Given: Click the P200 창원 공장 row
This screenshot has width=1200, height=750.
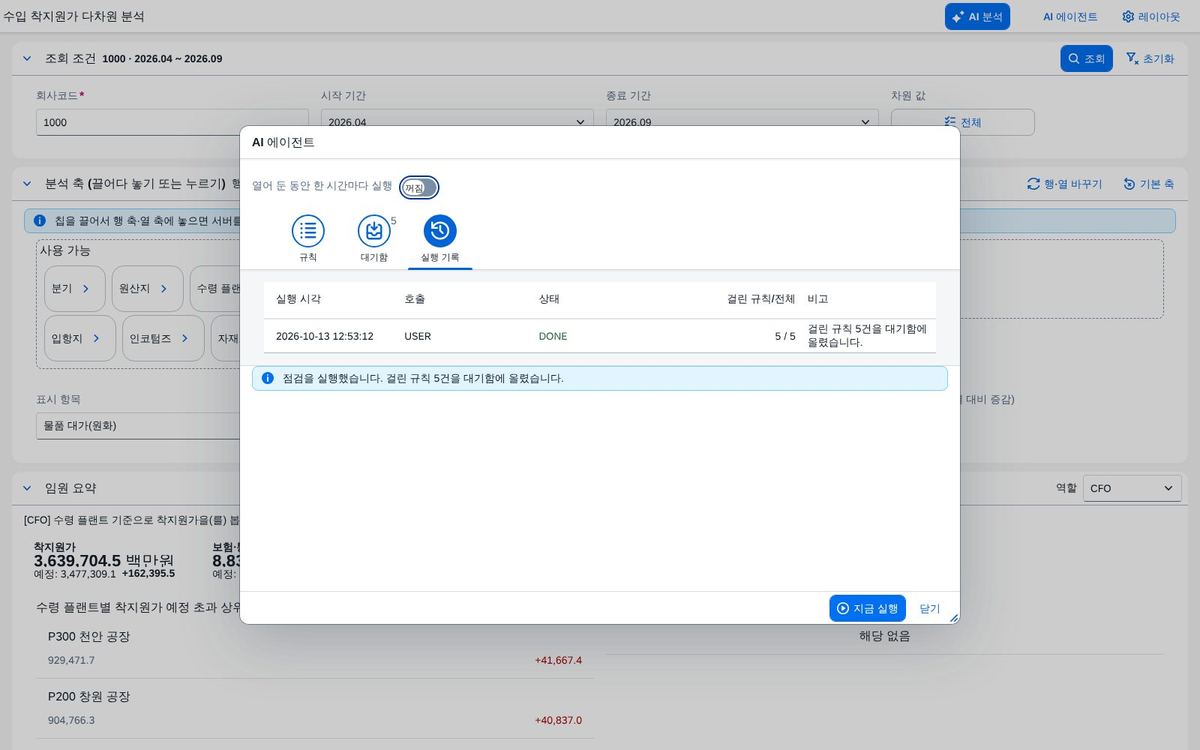Looking at the screenshot, I should pyautogui.click(x=315, y=708).
